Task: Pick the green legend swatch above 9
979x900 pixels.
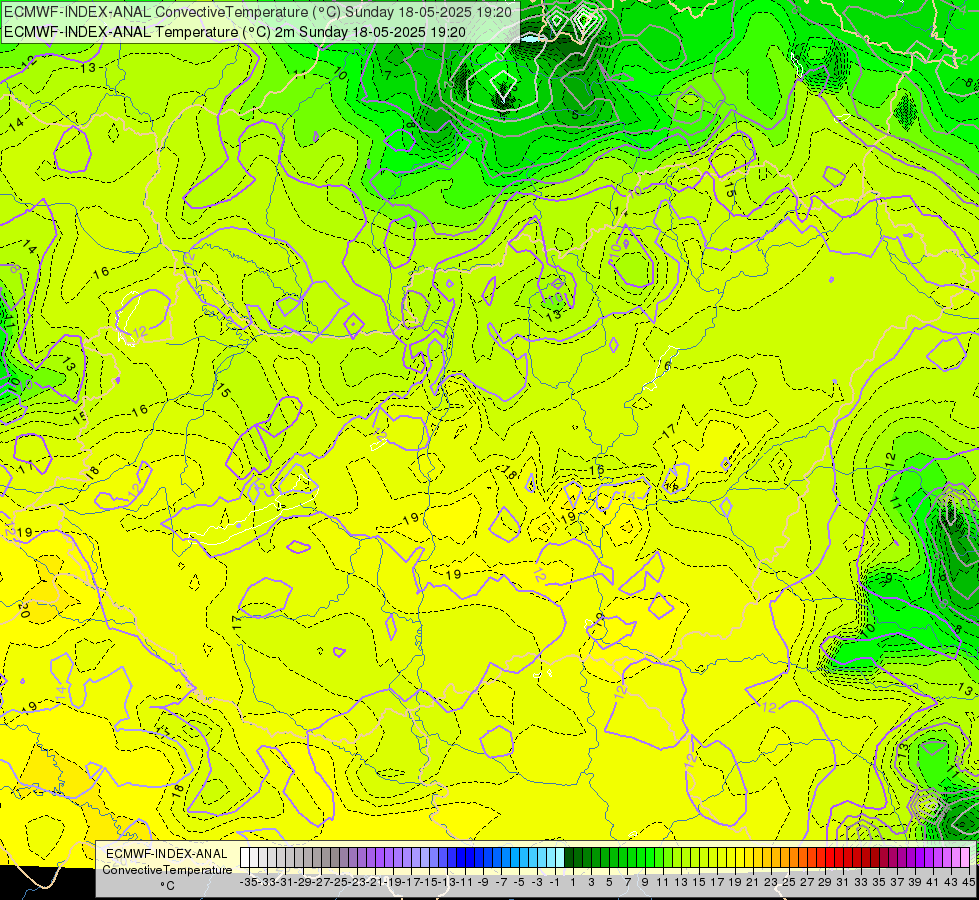Action: pos(641,858)
